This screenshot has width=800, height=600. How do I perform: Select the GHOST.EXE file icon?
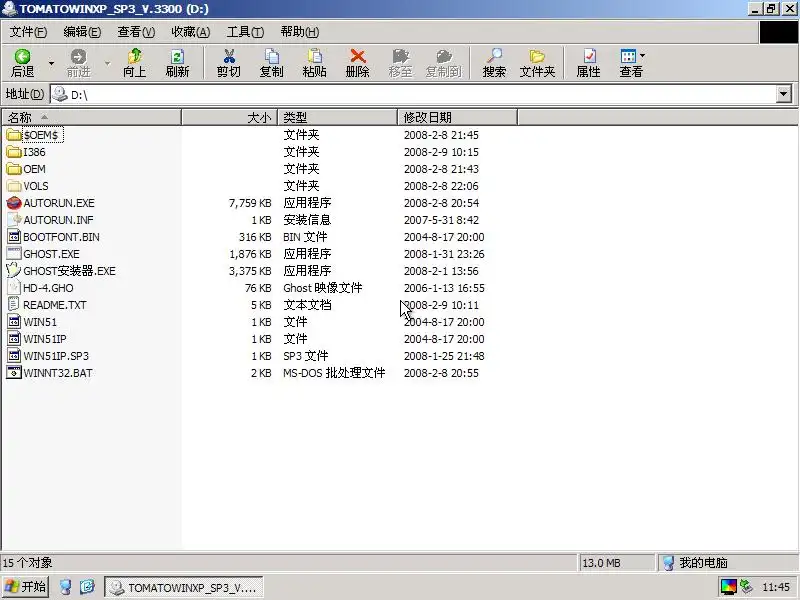(14, 254)
